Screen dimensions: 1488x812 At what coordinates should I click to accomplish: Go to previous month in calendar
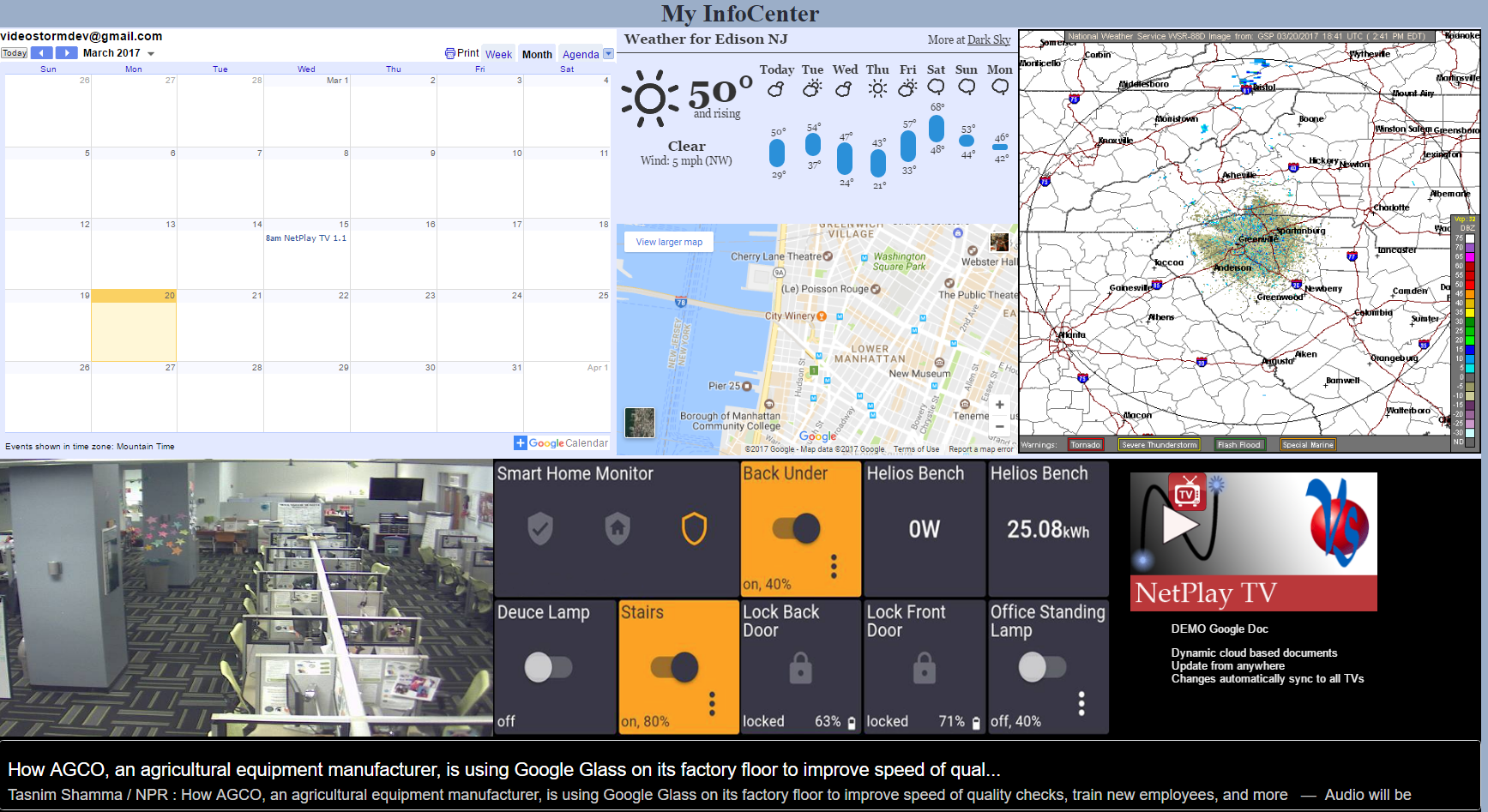[42, 53]
